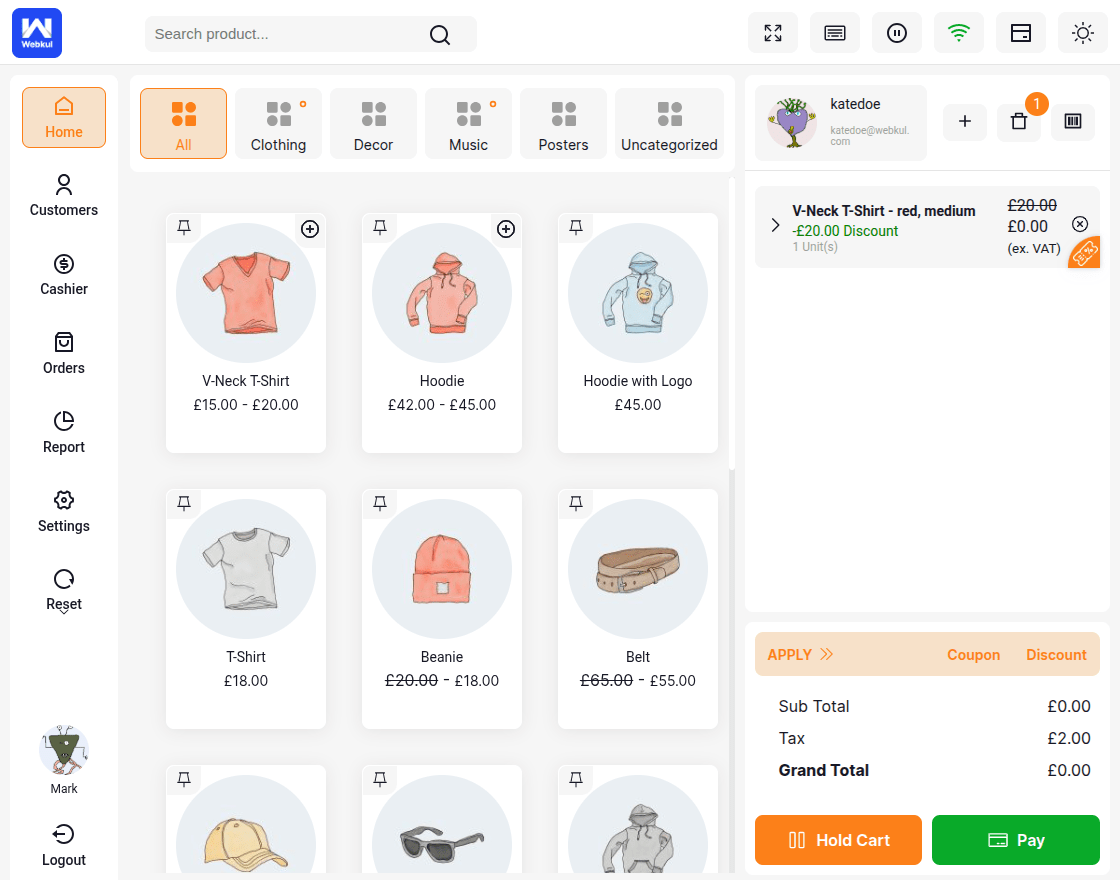Screen dimensions: 1120x880
Task: Click the pause session icon
Action: coord(897,32)
